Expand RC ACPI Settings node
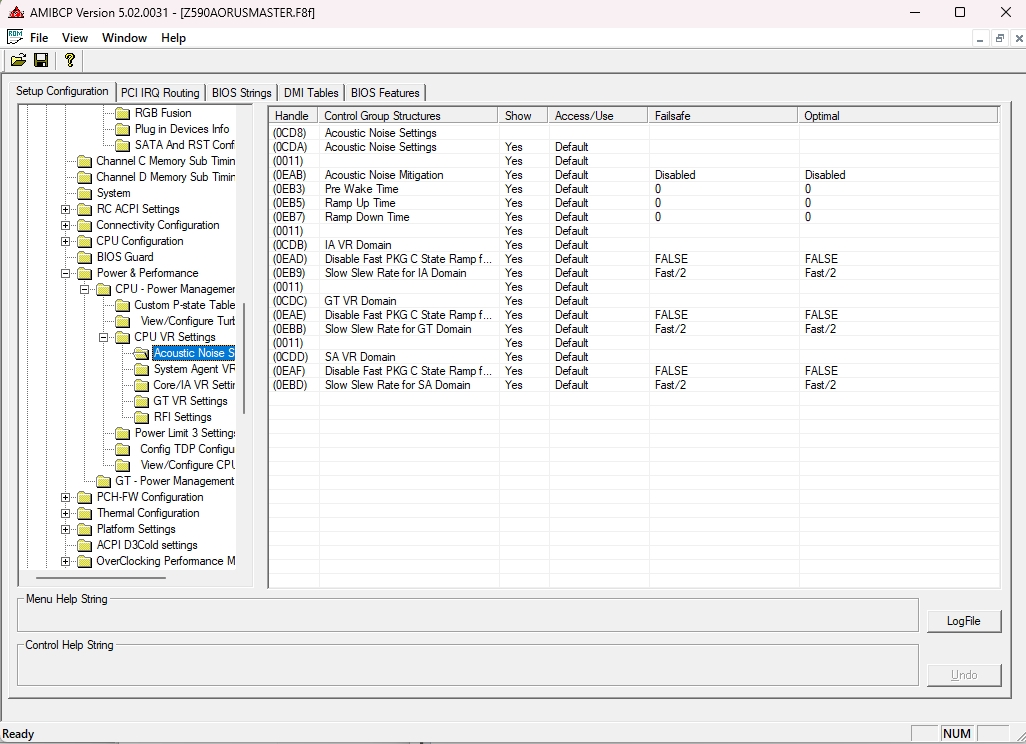 [x=65, y=209]
